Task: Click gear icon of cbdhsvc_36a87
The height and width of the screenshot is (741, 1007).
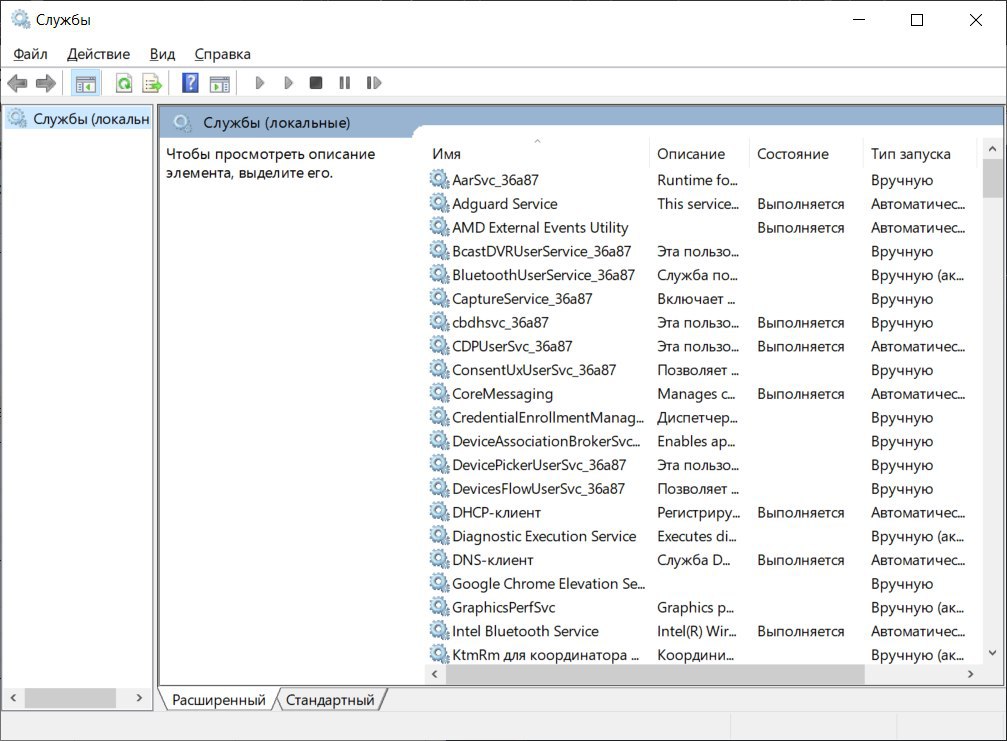Action: coord(439,322)
